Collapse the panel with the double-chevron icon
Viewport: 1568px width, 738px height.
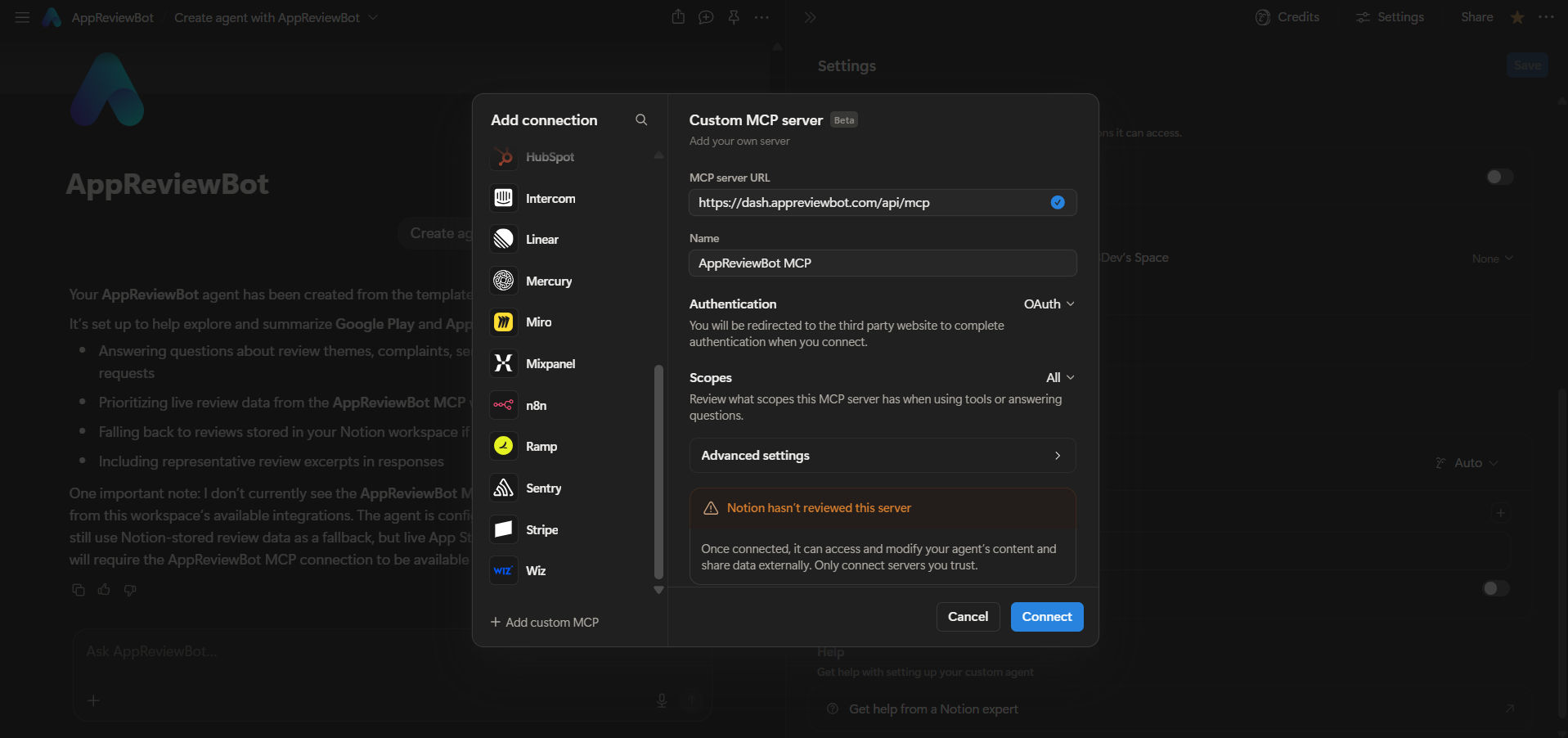pyautogui.click(x=810, y=17)
